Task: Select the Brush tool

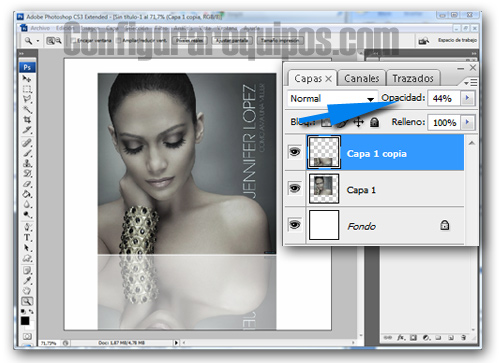Action: point(27,153)
